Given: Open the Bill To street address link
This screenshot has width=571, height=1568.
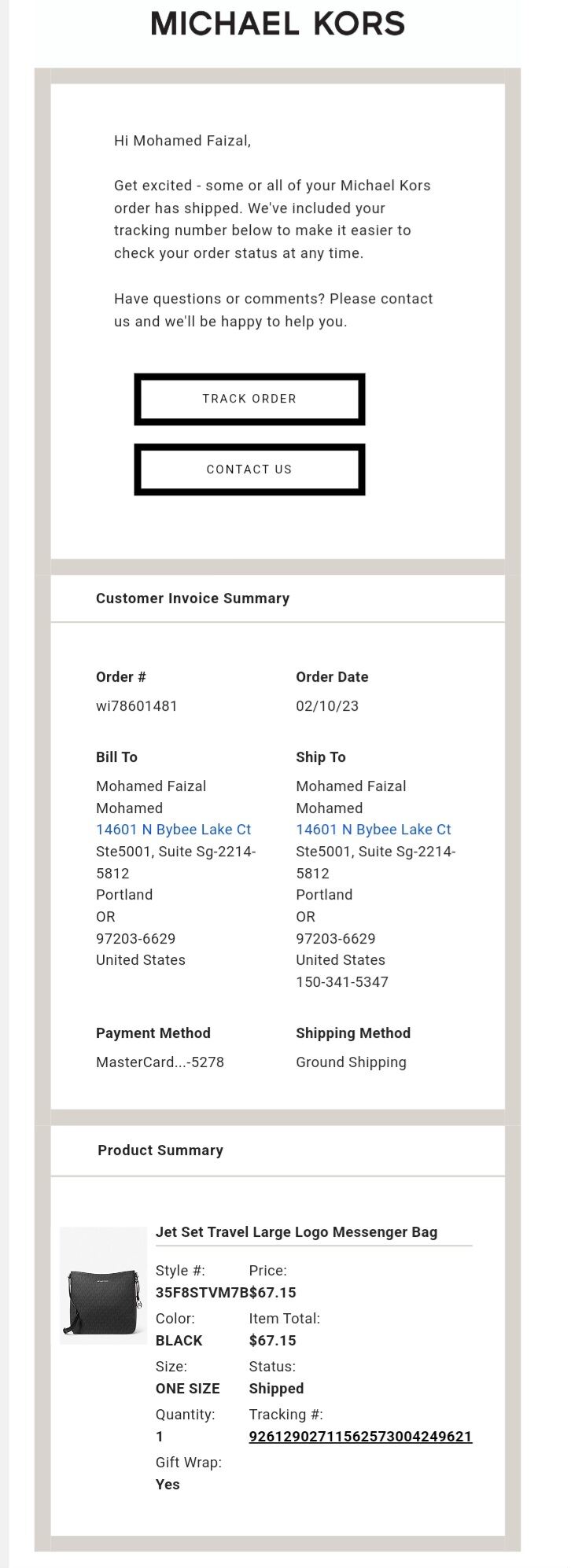Looking at the screenshot, I should coord(173,830).
